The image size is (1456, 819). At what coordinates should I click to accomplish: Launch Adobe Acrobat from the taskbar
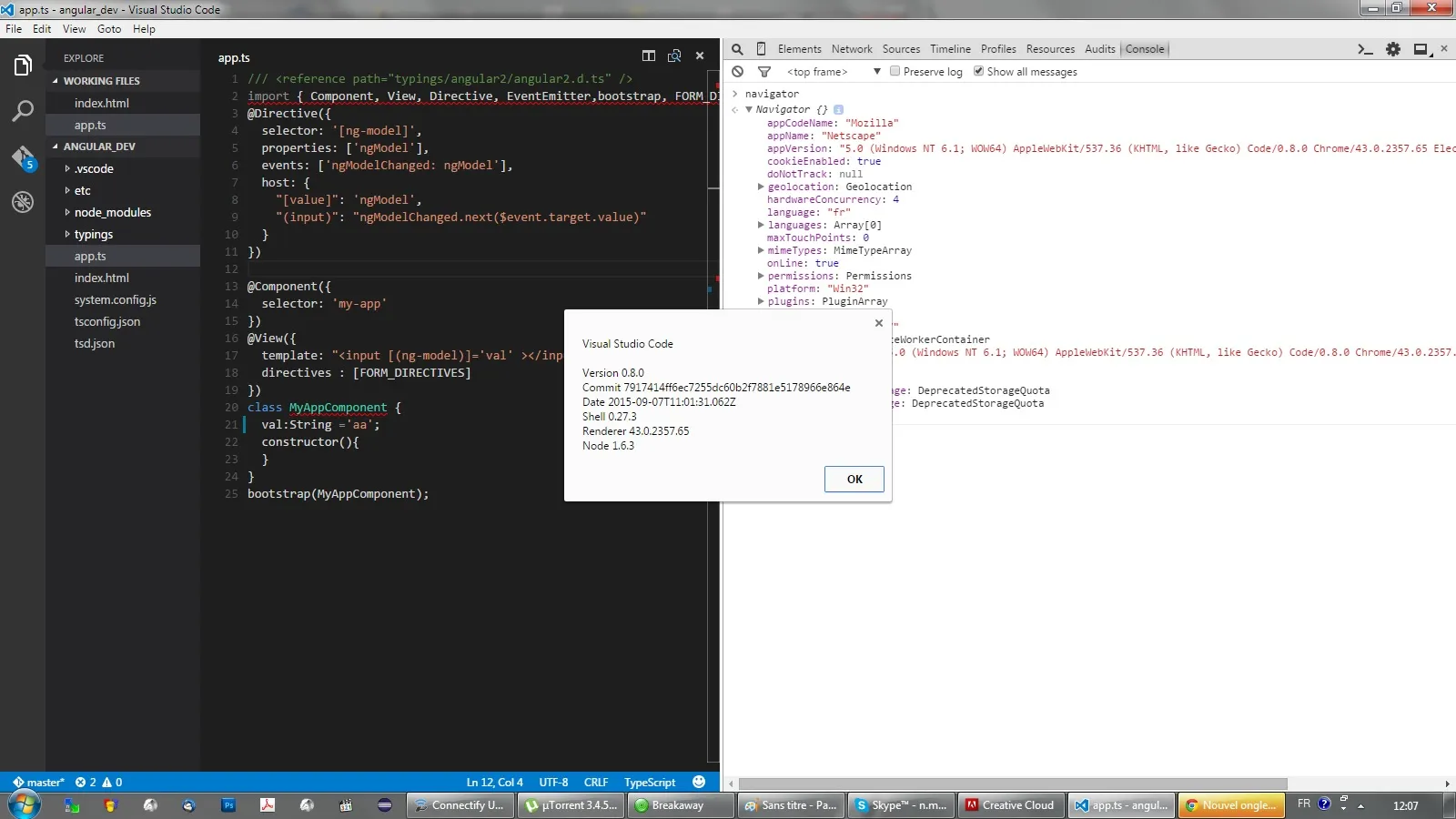[x=268, y=805]
